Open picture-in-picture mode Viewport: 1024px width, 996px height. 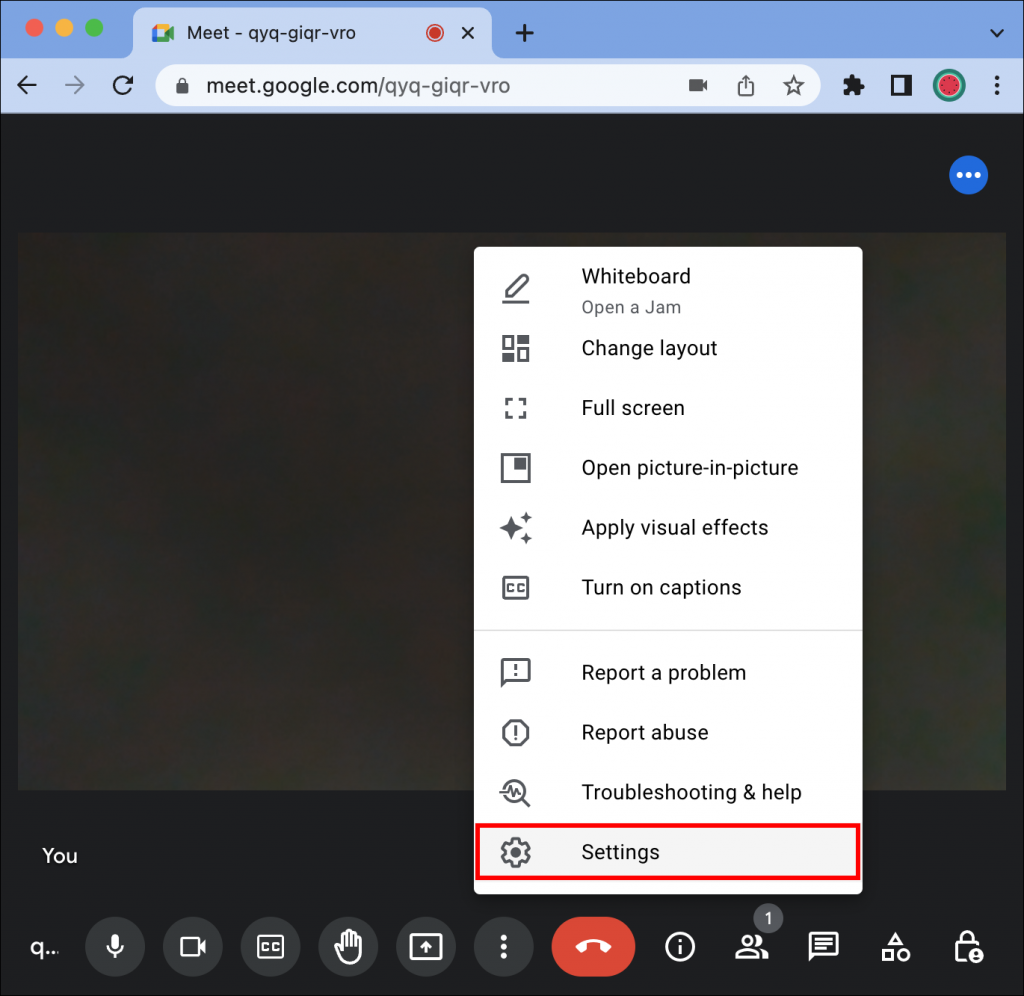click(689, 467)
